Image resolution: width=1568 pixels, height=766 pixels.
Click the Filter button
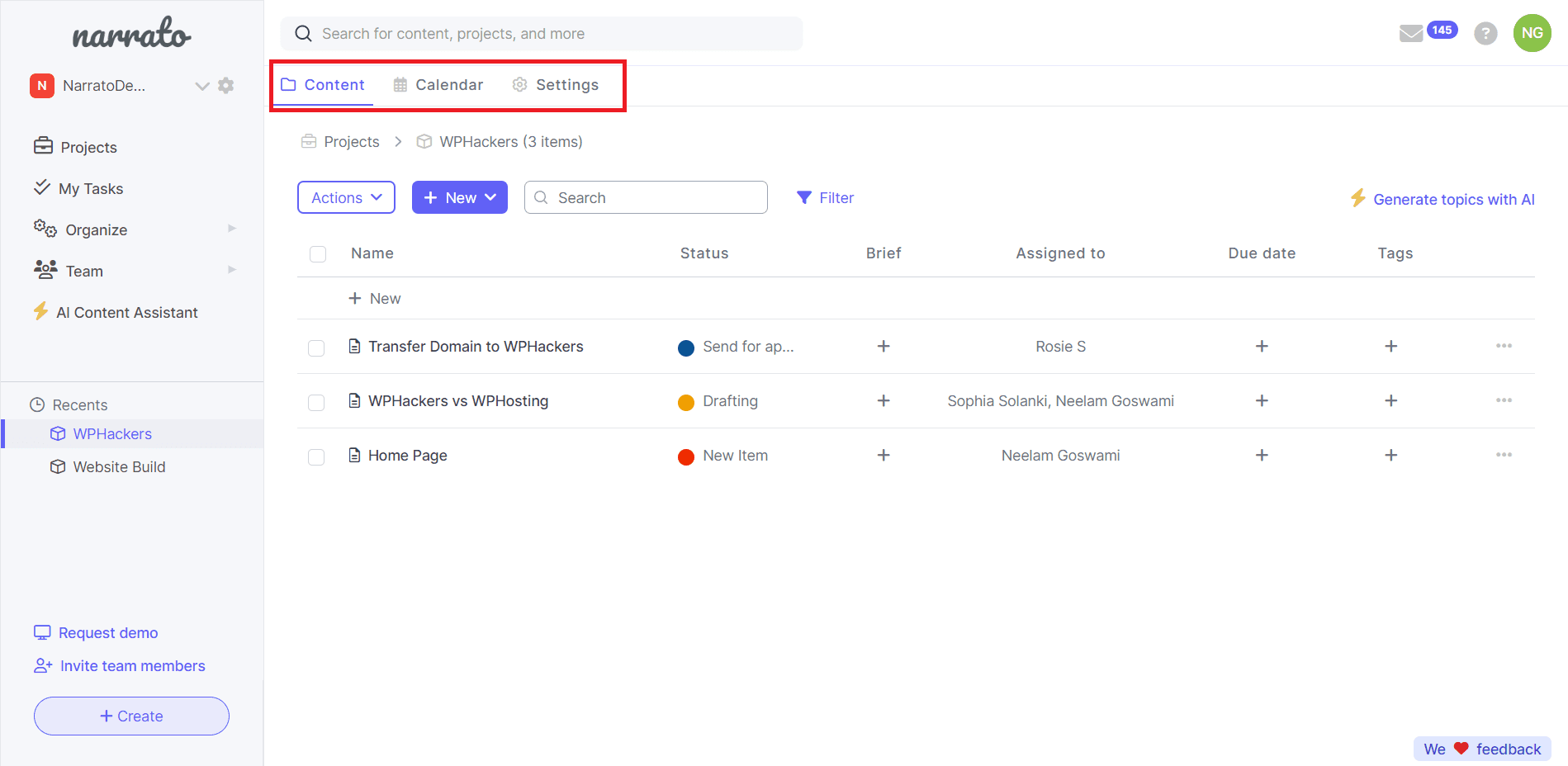point(825,198)
